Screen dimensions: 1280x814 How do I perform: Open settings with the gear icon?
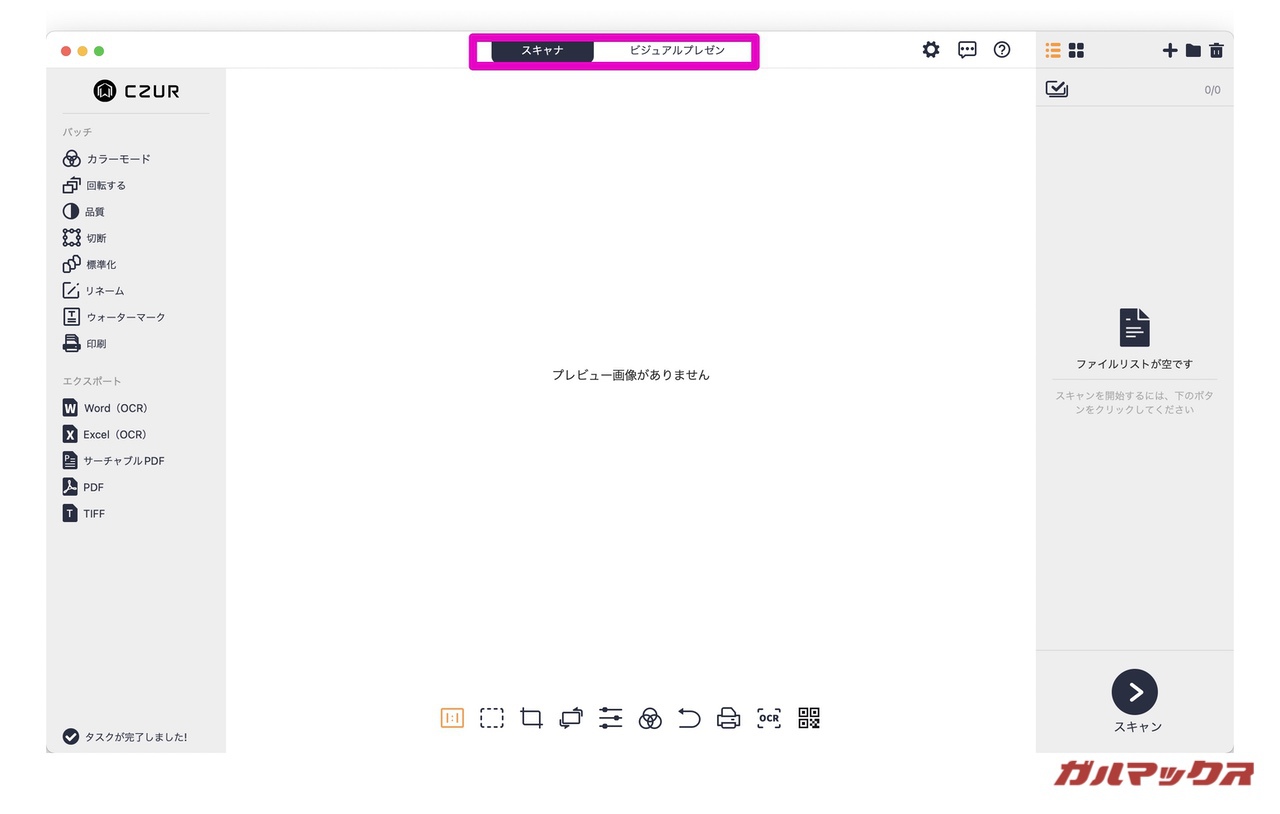coord(931,50)
